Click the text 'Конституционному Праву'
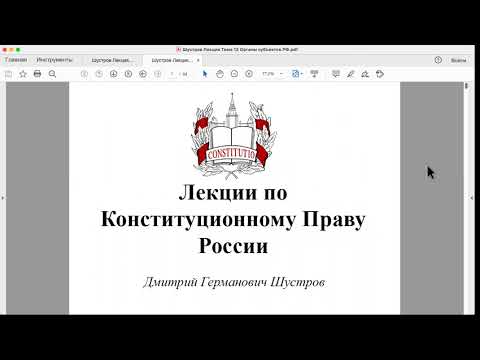Image resolution: width=480 pixels, height=360 pixels. click(x=233, y=220)
